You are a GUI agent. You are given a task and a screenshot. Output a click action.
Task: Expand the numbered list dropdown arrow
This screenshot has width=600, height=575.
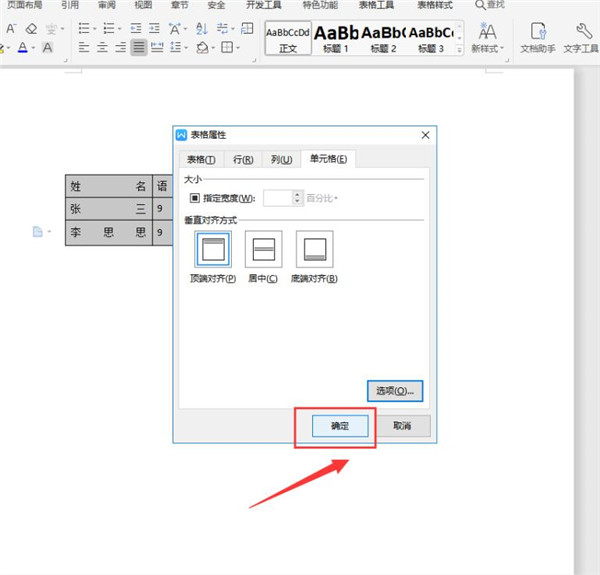[119, 29]
